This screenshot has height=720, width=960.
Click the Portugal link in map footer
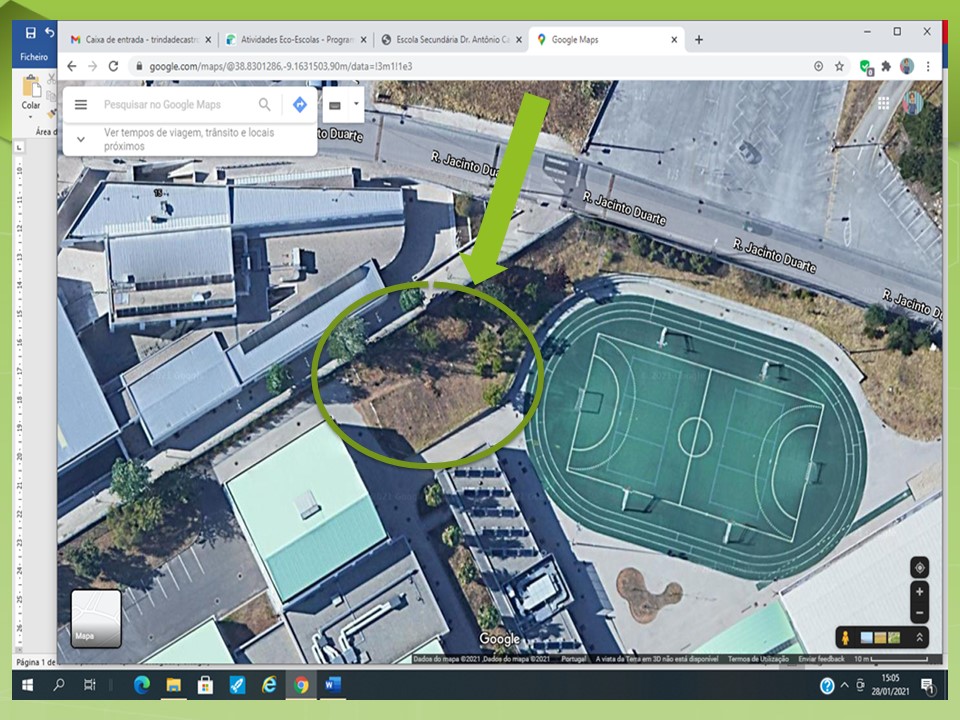[574, 659]
